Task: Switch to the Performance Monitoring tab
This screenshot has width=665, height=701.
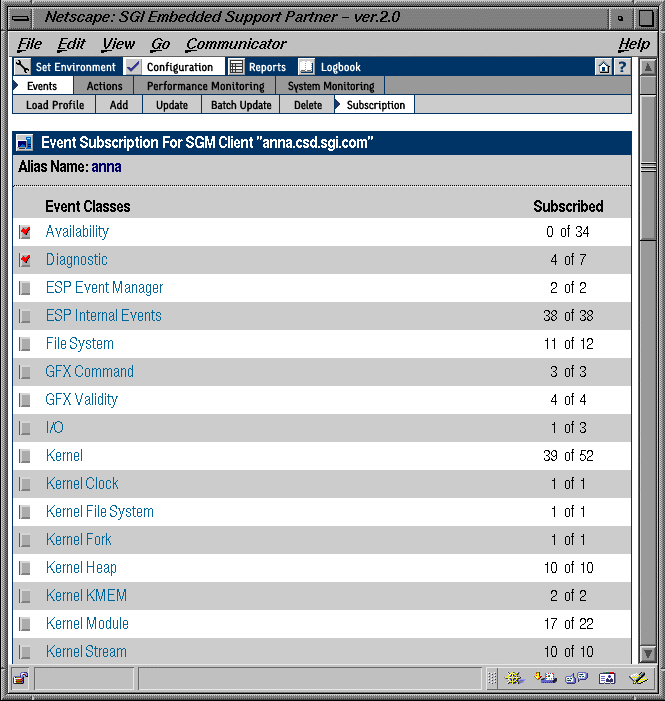Action: tap(205, 86)
